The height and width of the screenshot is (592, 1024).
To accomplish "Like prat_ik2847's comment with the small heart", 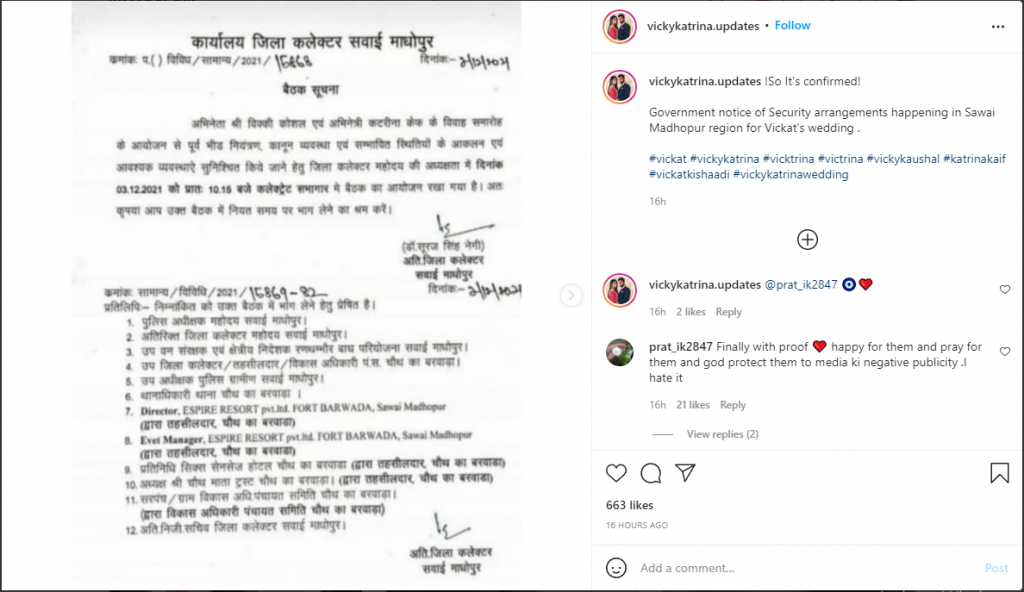I will (1004, 352).
